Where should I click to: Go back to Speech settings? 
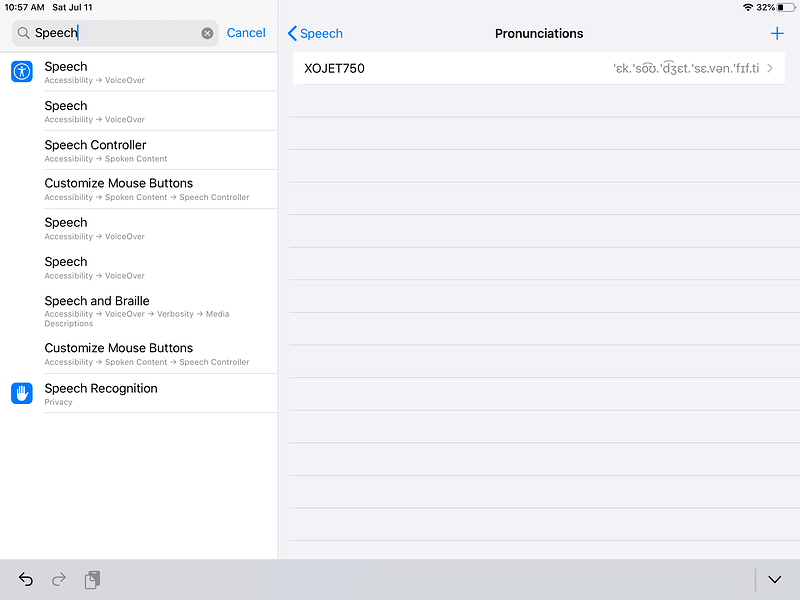point(315,33)
